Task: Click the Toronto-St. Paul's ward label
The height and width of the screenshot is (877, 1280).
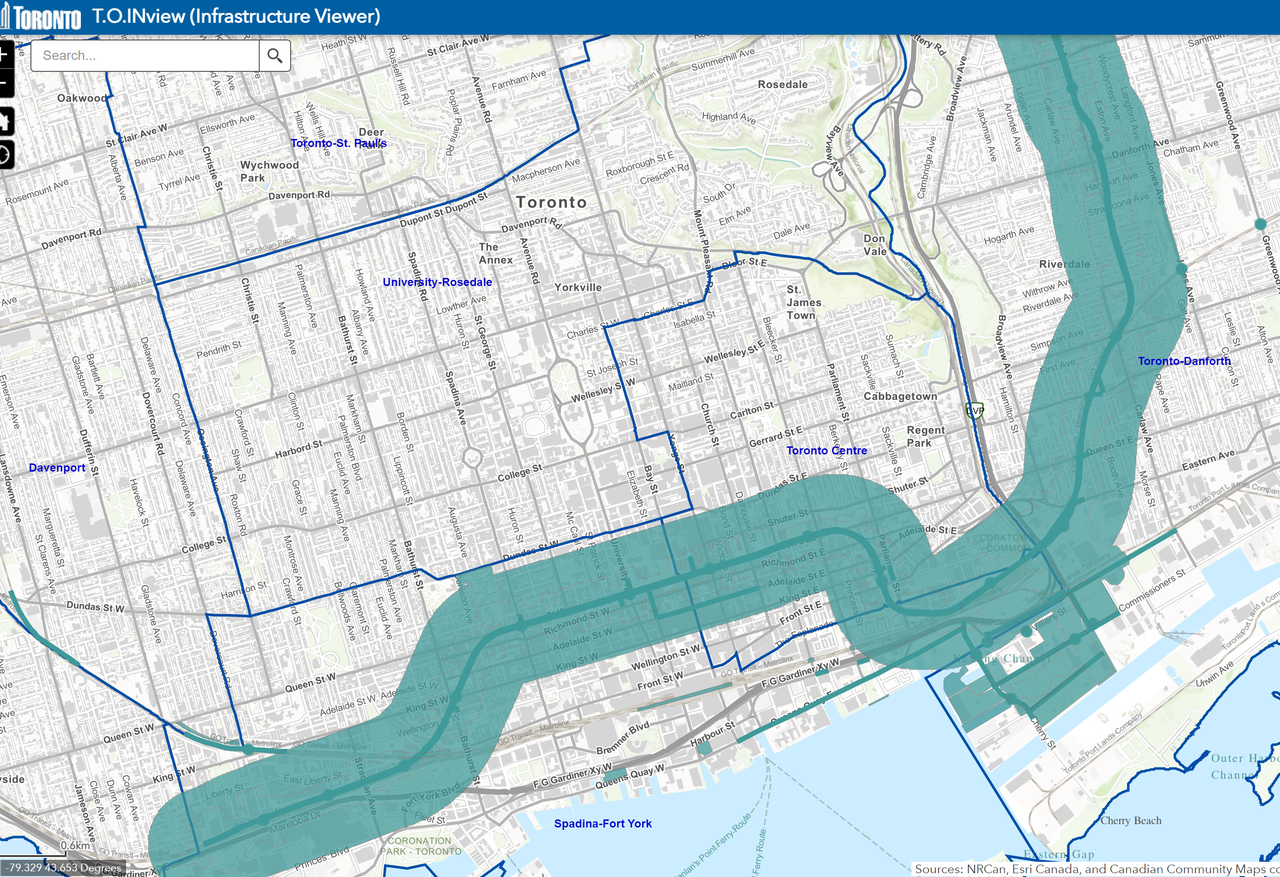Action: click(338, 144)
